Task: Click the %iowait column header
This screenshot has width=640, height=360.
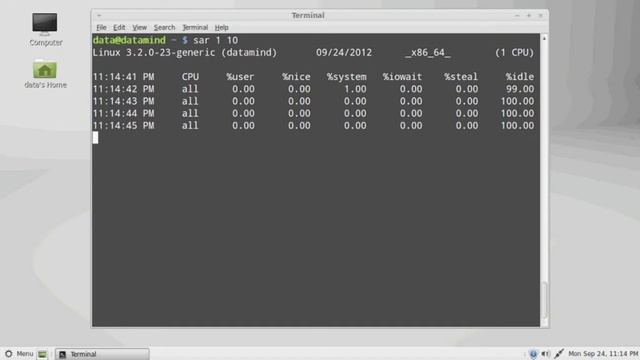Action: (x=402, y=77)
